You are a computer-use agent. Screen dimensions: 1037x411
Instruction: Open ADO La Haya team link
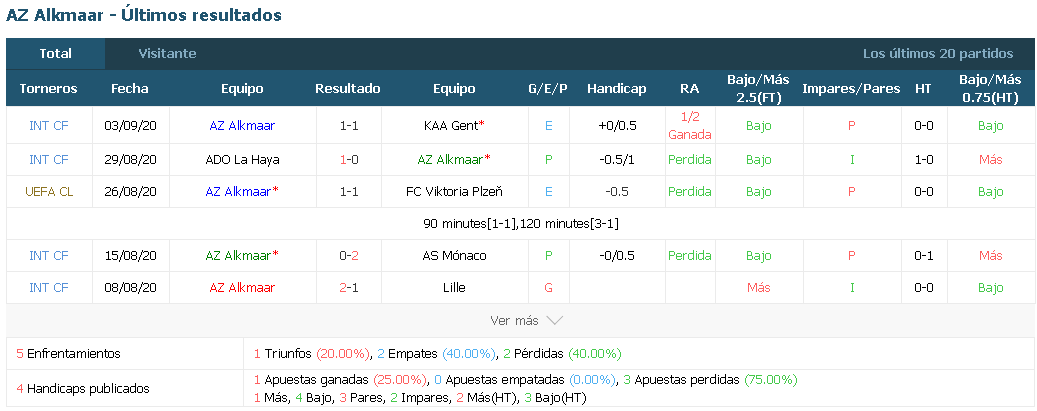(242, 160)
